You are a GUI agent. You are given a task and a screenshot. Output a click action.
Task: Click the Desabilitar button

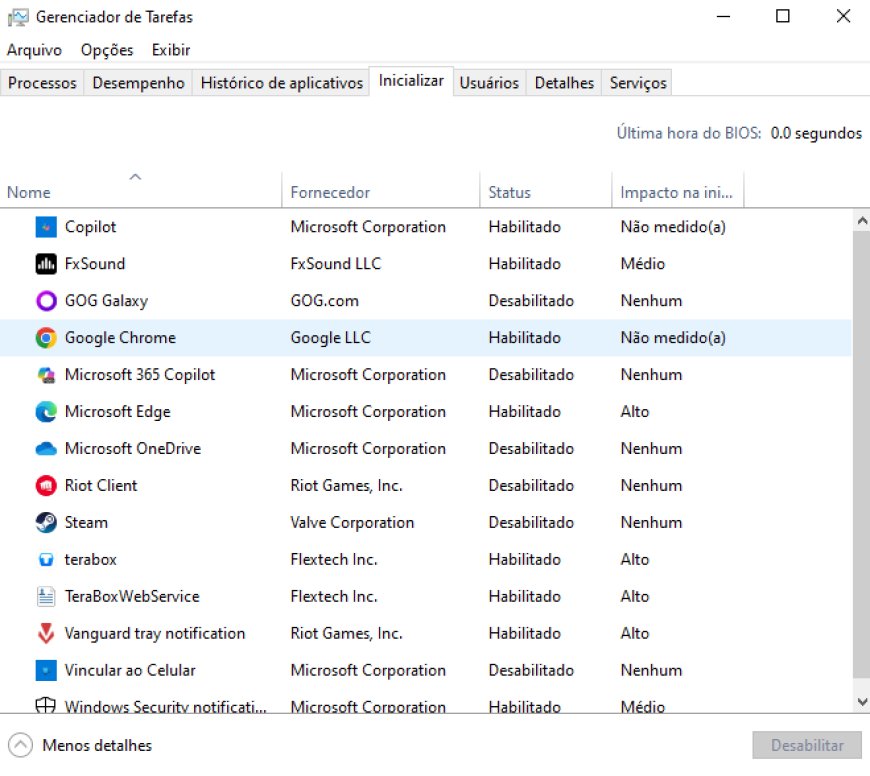tap(807, 745)
